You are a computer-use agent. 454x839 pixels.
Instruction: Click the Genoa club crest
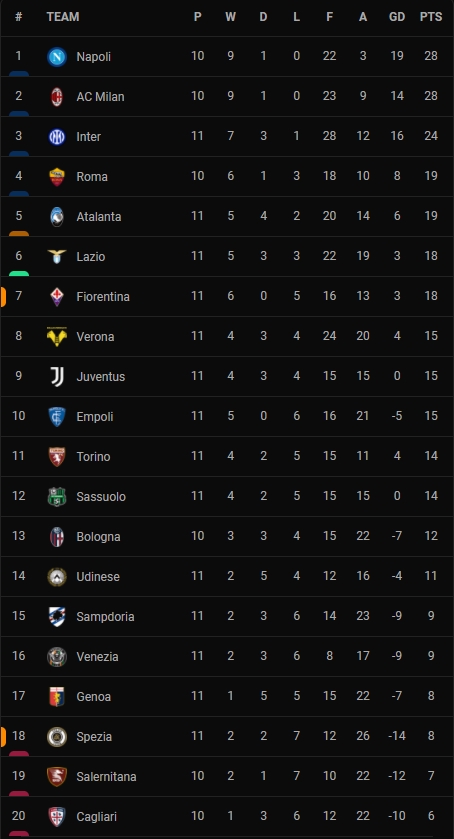(57, 697)
